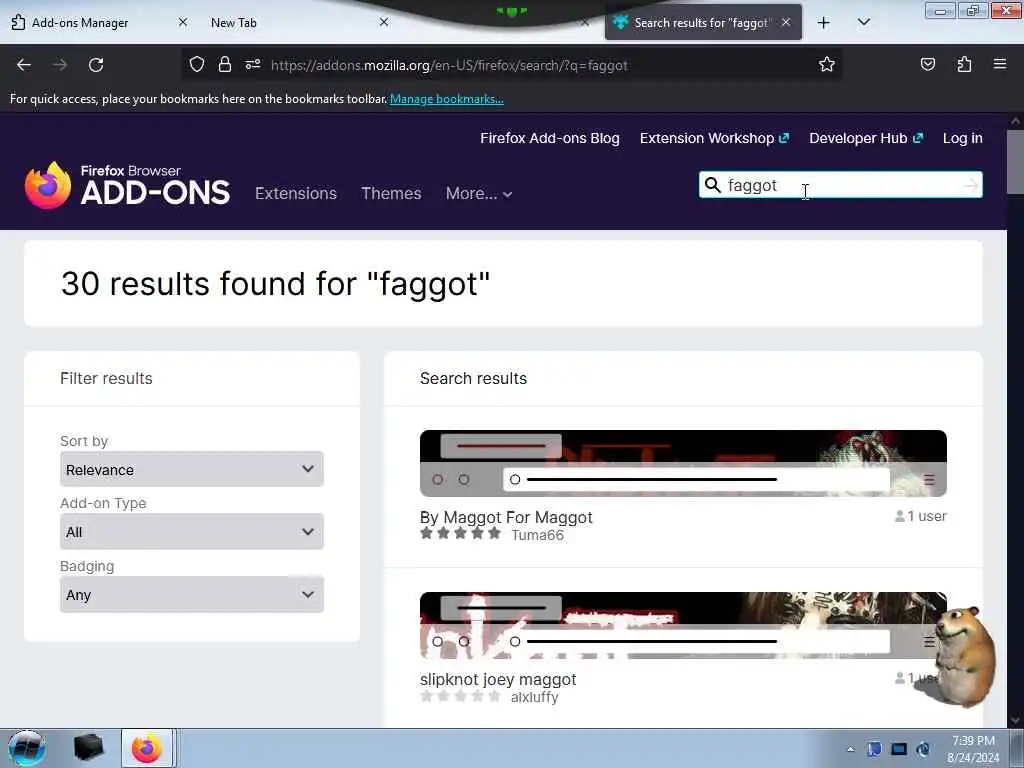Open the Add-on Type dropdown

(191, 532)
